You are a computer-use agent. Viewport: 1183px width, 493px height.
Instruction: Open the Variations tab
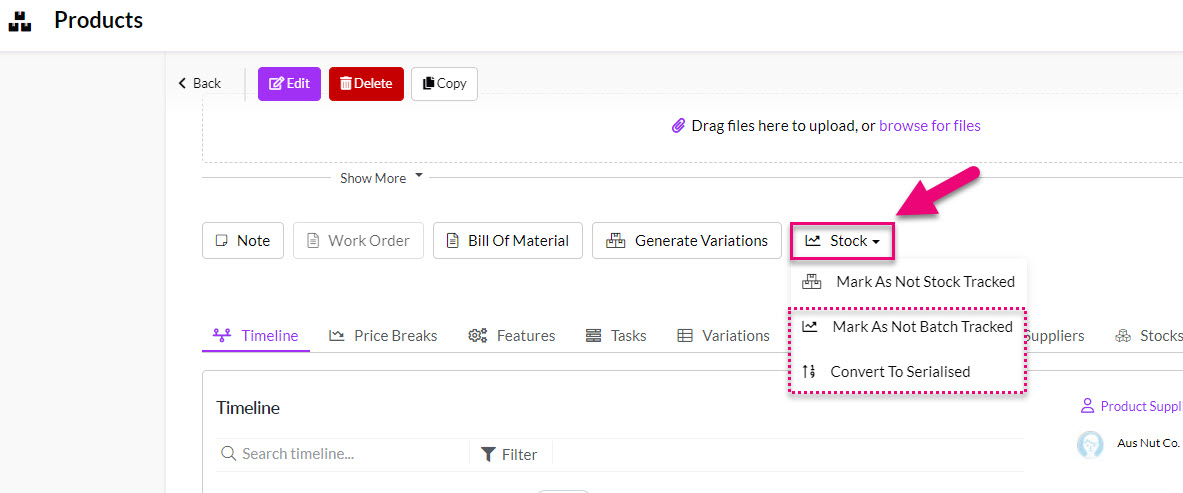723,336
